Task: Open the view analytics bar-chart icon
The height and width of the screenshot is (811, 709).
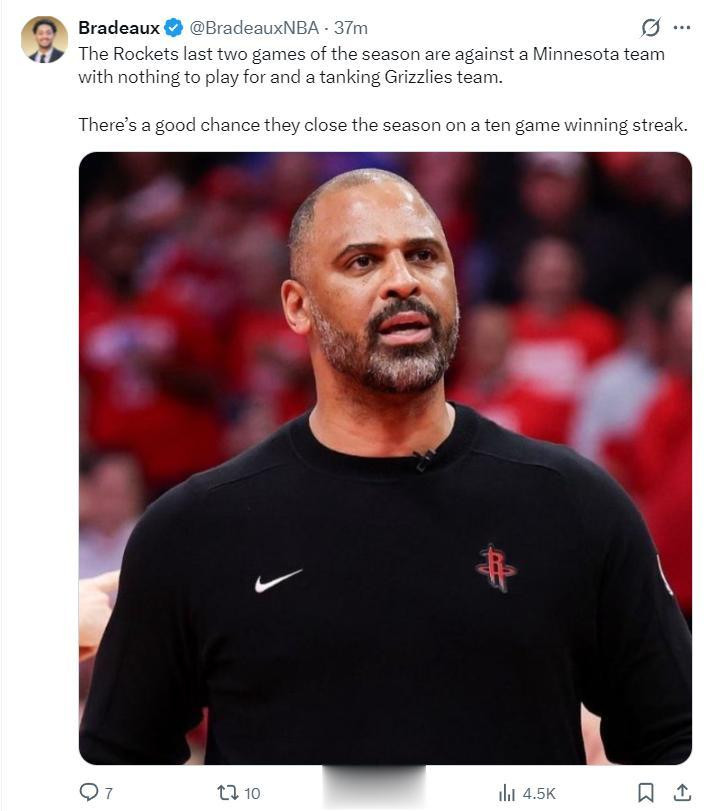Action: [x=506, y=792]
